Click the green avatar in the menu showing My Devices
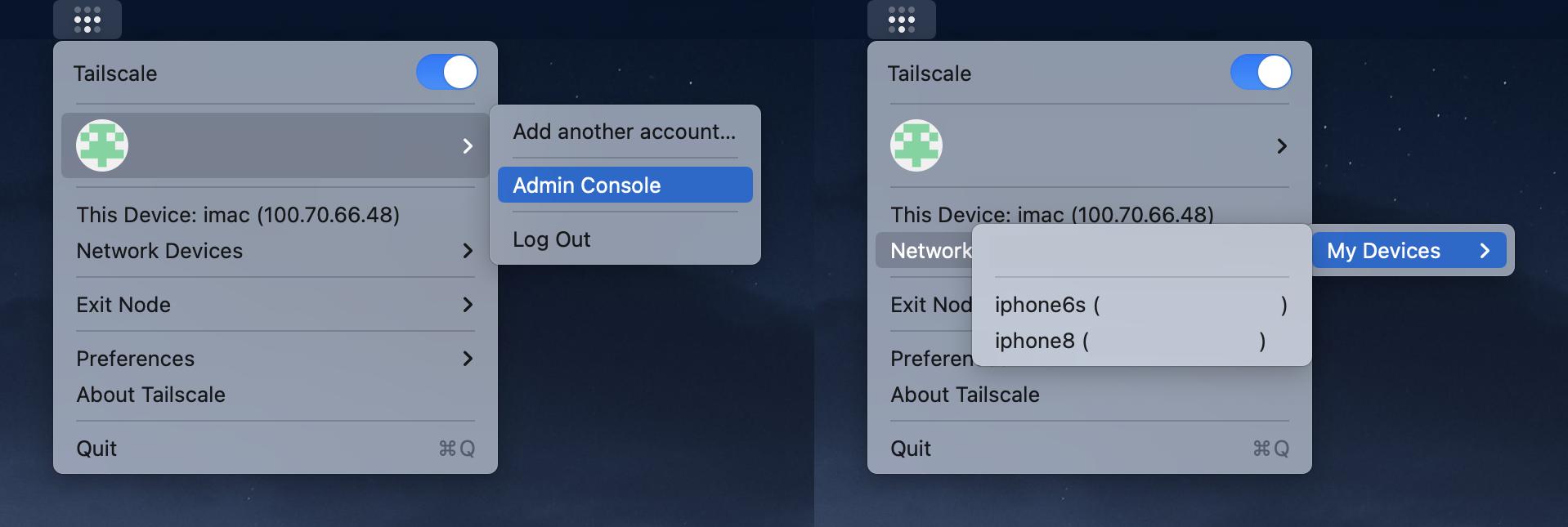1568x527 pixels. click(x=916, y=145)
